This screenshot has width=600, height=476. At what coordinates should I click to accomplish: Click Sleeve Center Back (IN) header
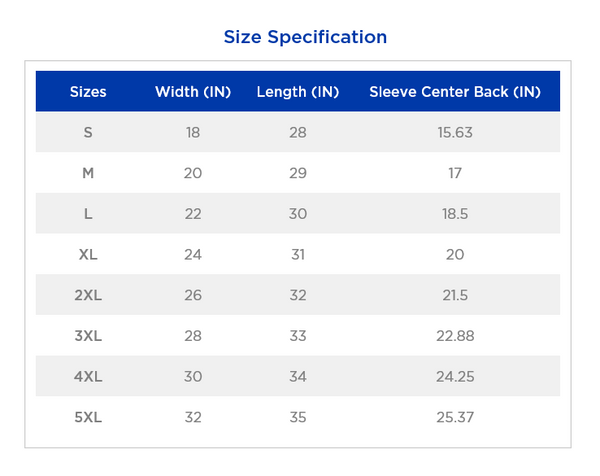click(x=455, y=92)
